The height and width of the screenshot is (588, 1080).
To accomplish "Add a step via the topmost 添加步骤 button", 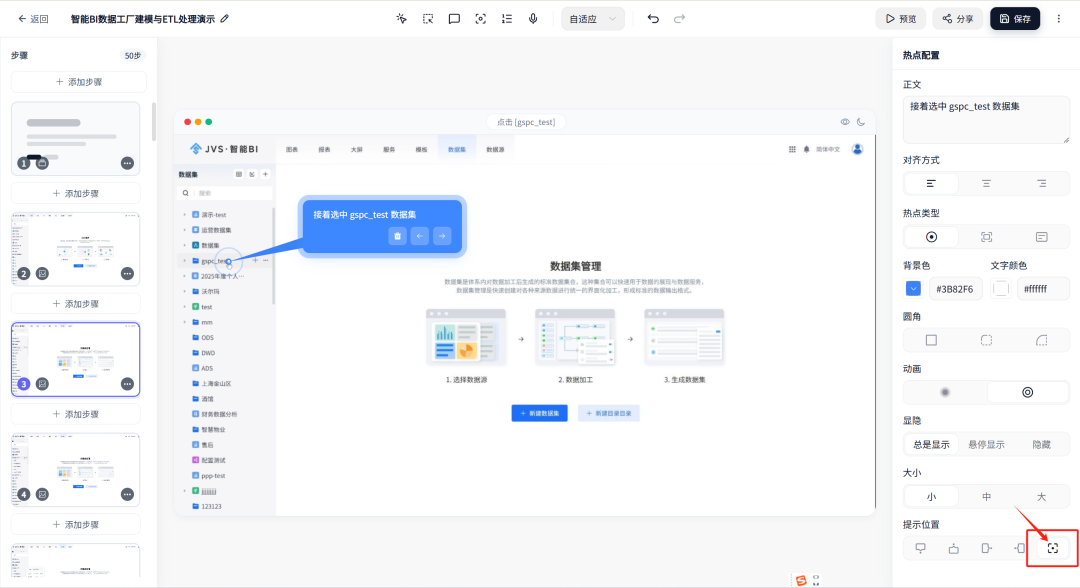I will [x=79, y=82].
